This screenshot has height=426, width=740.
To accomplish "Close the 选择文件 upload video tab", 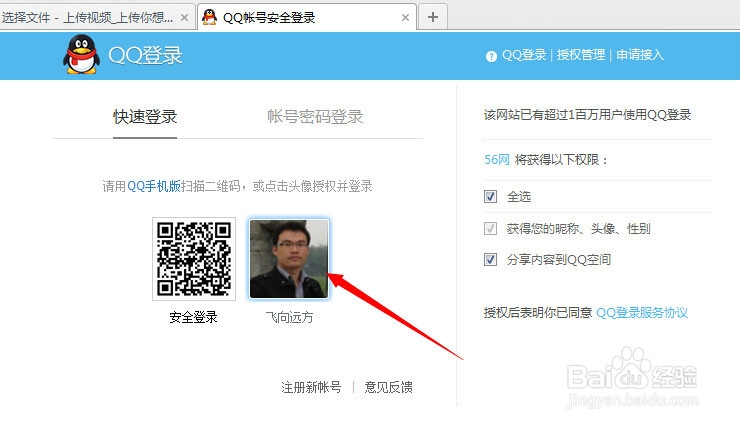I will click(x=185, y=17).
